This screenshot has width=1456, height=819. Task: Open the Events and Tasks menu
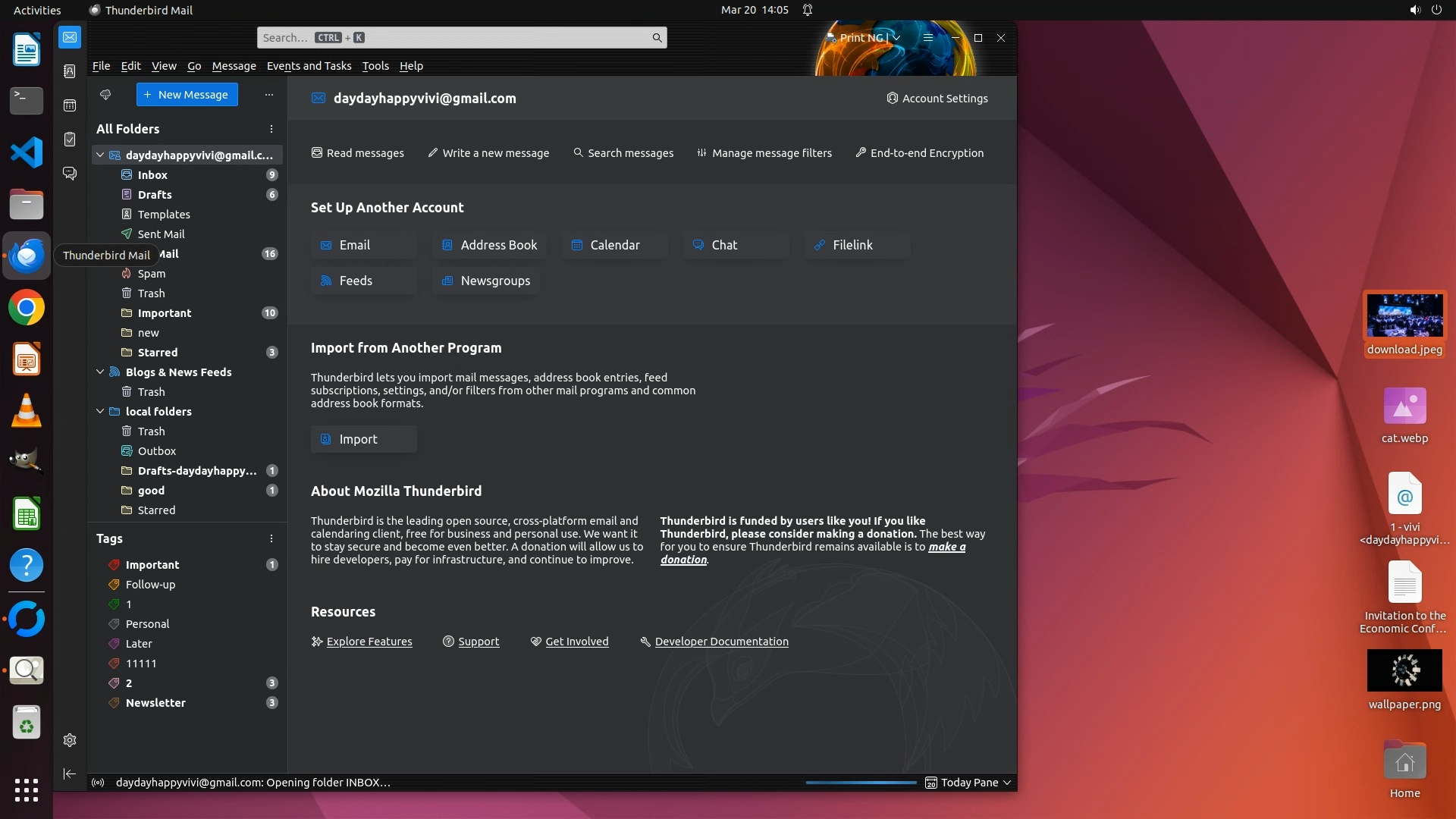[309, 66]
